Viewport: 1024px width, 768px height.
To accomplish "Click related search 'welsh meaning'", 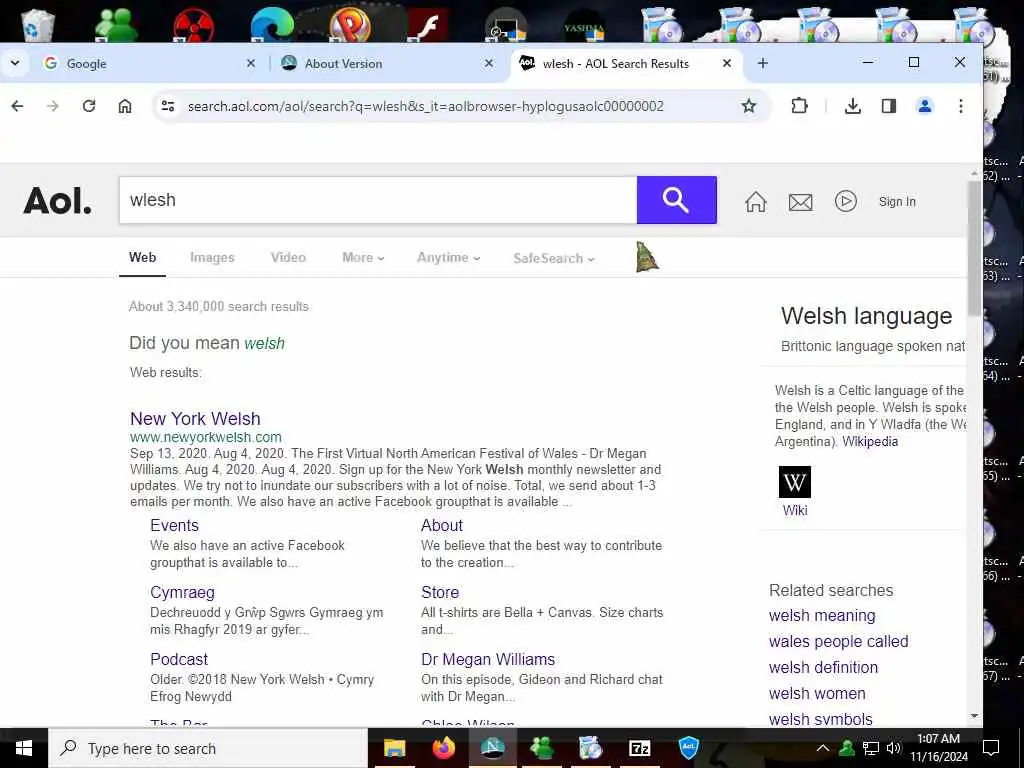I will tap(822, 615).
